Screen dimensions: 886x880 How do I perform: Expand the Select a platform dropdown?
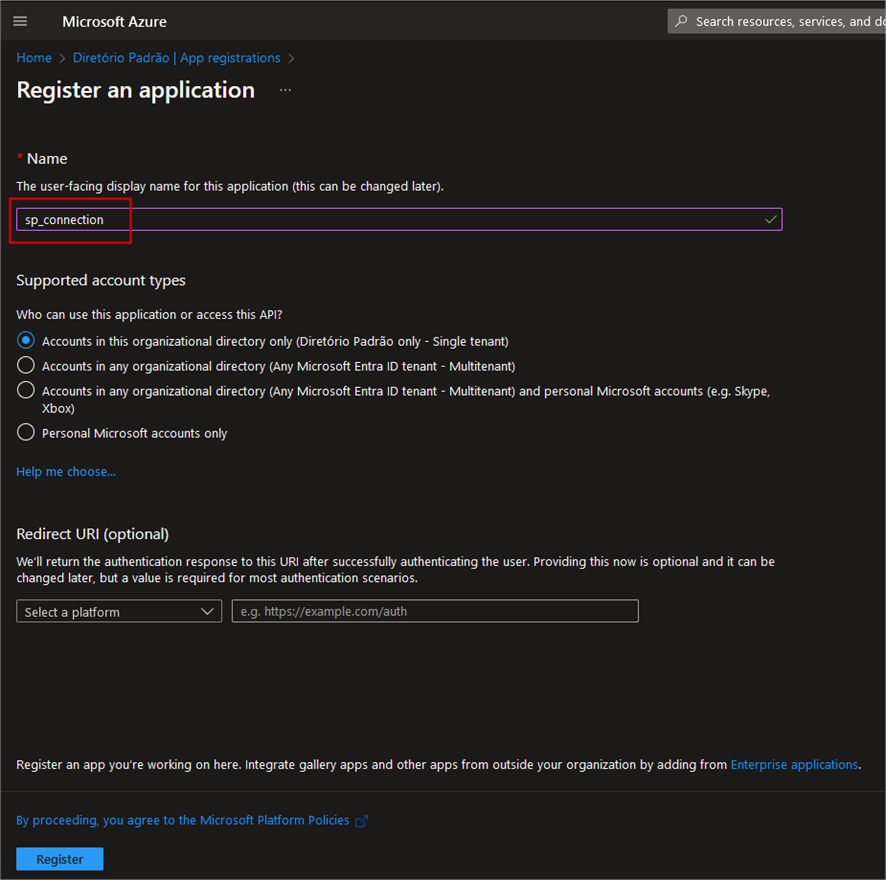click(x=119, y=612)
